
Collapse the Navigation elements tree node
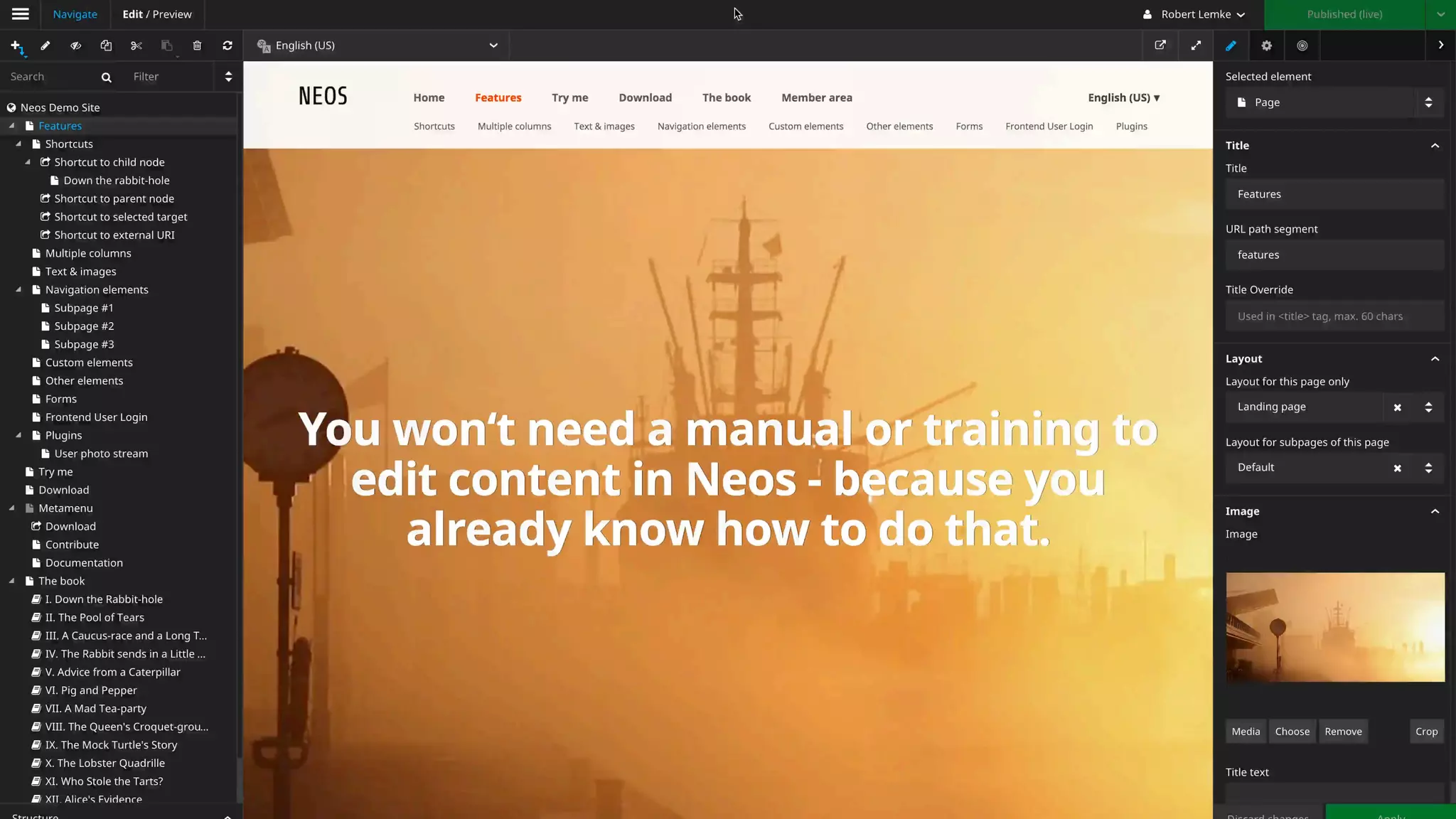point(19,290)
